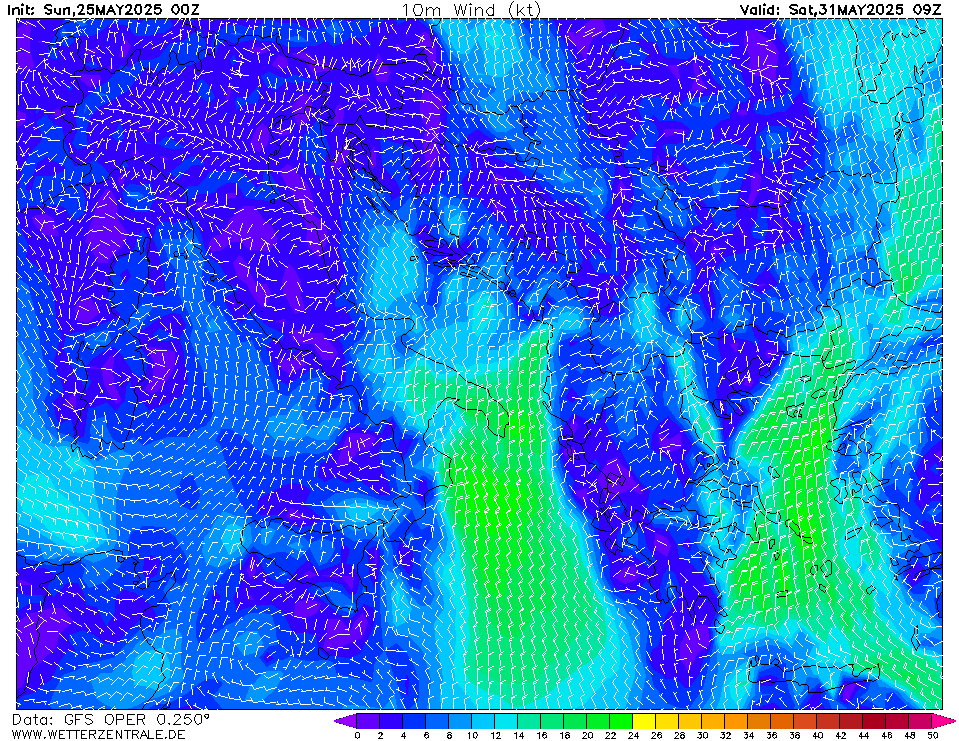This screenshot has width=959, height=741.
Task: Click the '10m Wind (kt)' map title
Action: [472, 9]
